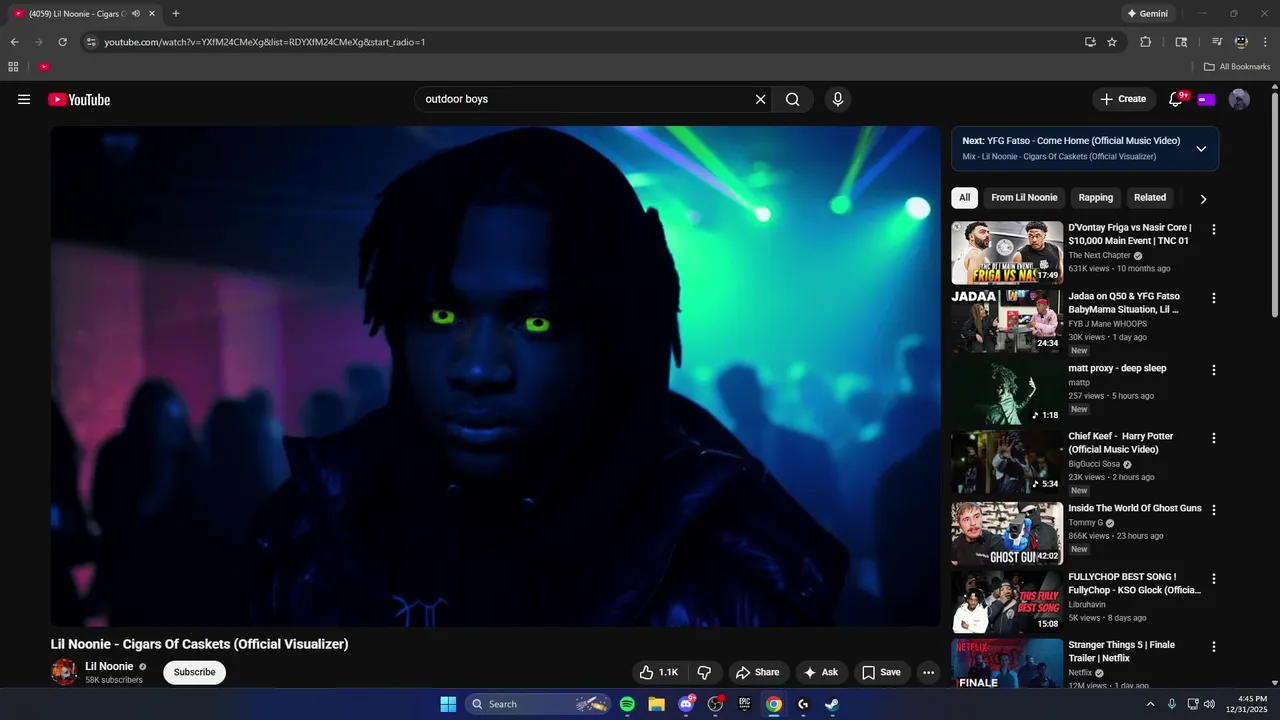Open the Lil Noonie channel name link
The image size is (1280, 720).
coord(109,666)
